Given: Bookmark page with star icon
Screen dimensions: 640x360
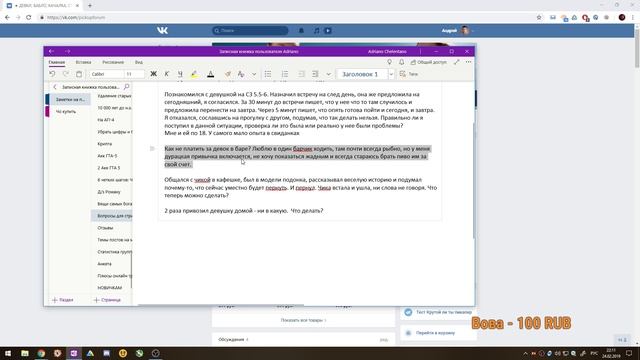Looking at the screenshot, I should pyautogui.click(x=539, y=18).
